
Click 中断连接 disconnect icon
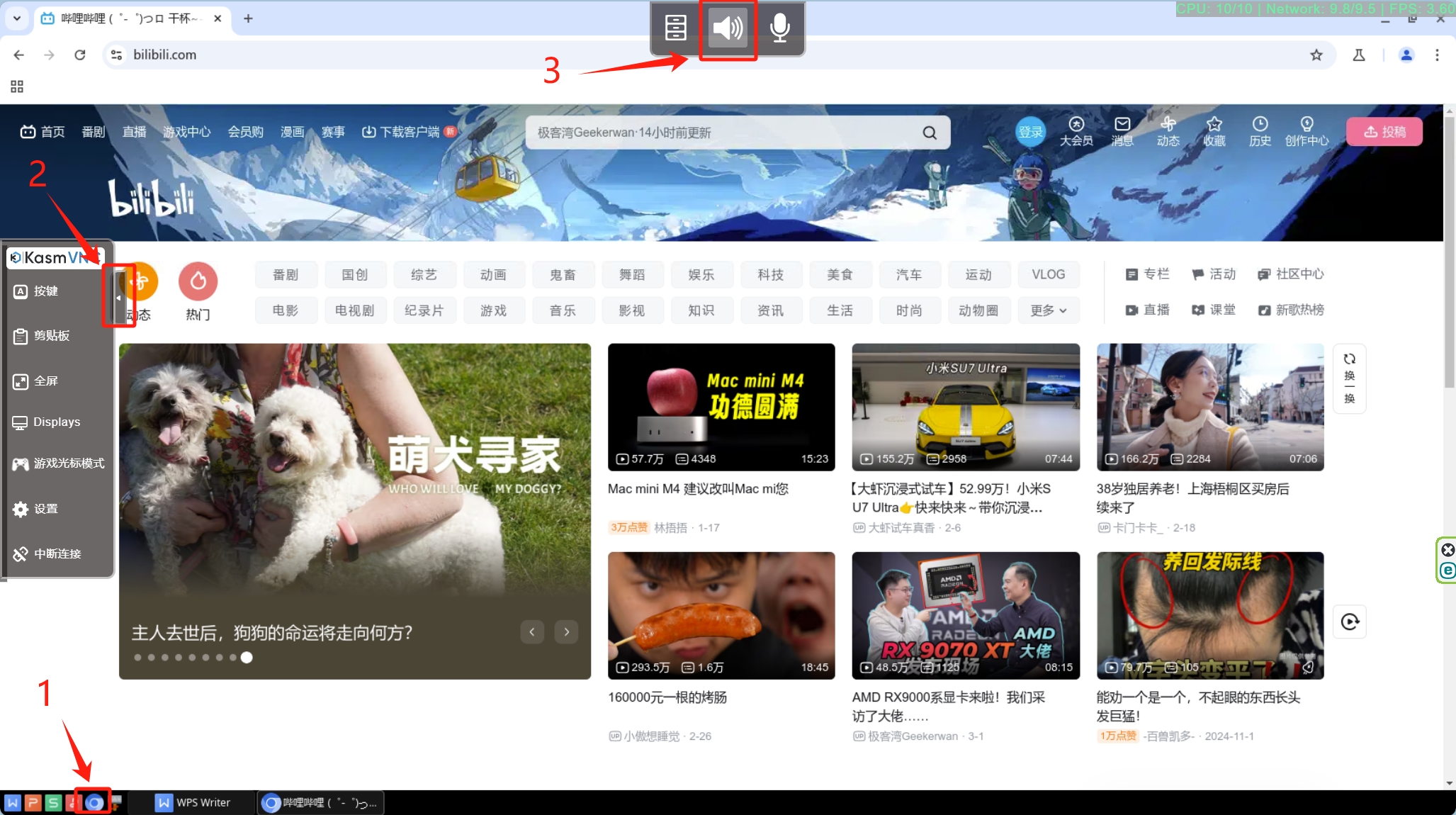tap(21, 554)
